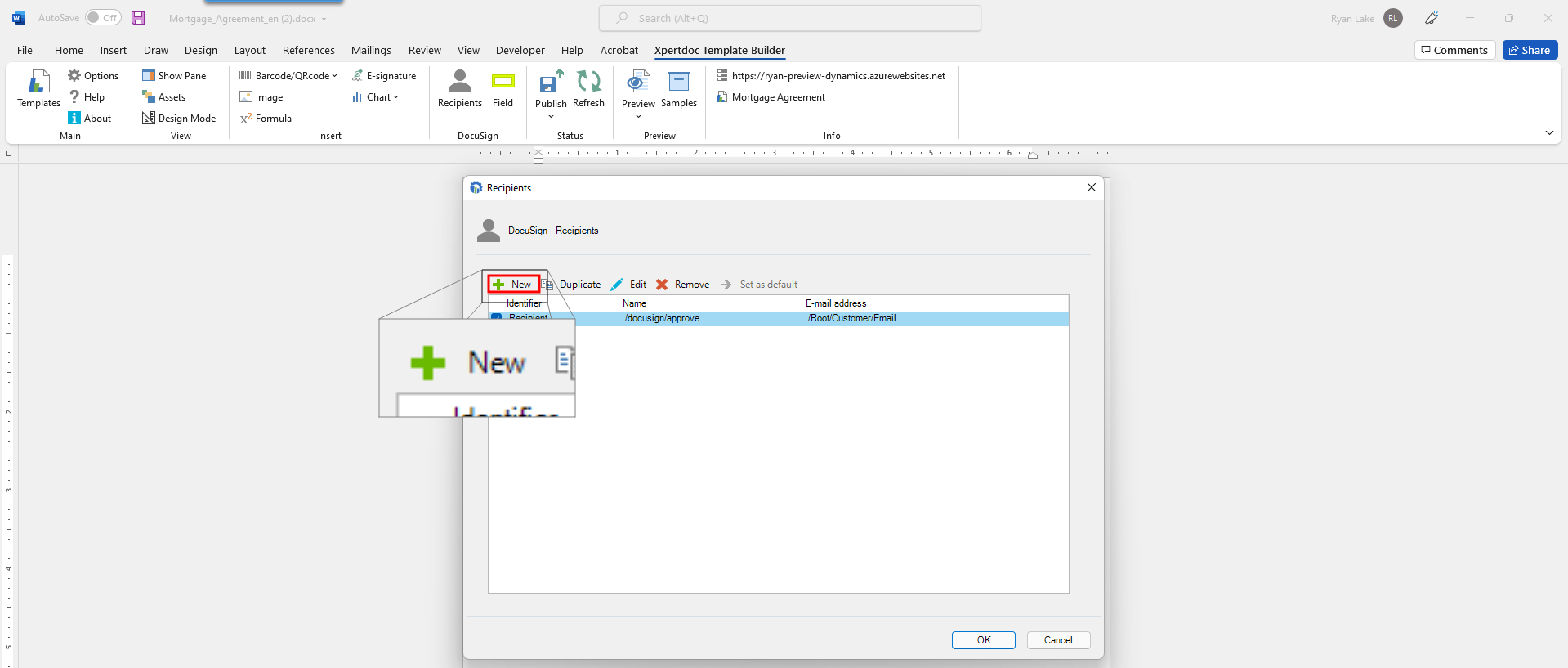This screenshot has height=668, width=1568.
Task: Insert a DocuSign Field
Action: pyautogui.click(x=503, y=89)
